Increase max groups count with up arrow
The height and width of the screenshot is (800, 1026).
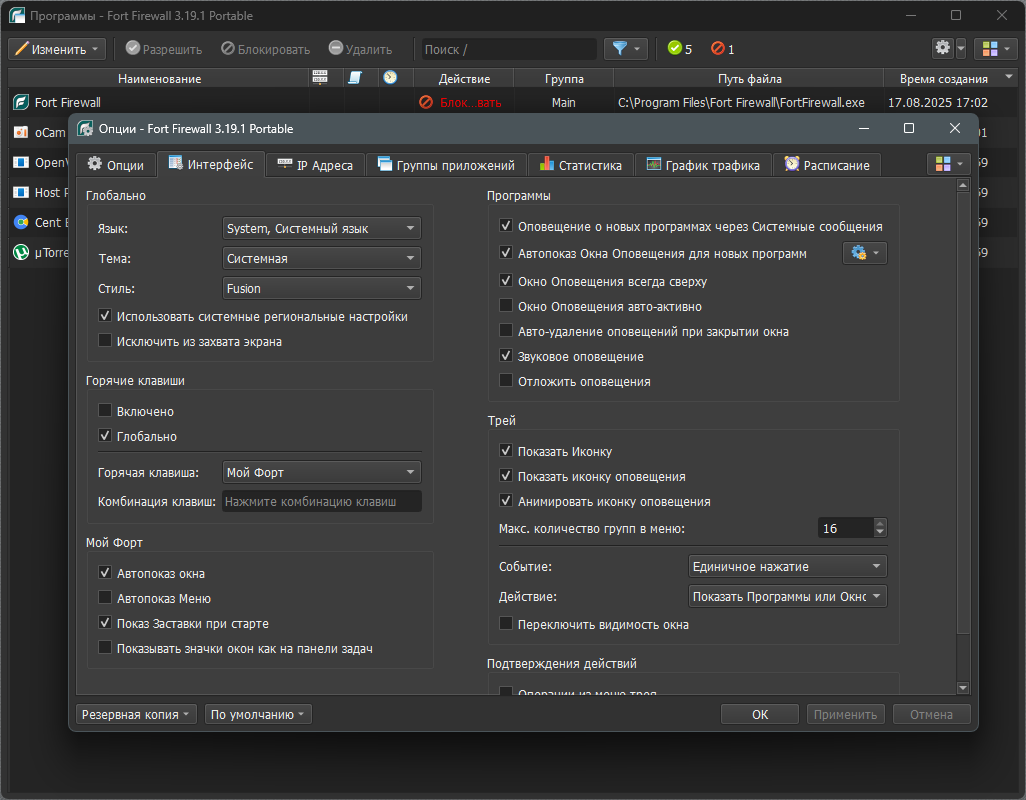point(880,523)
